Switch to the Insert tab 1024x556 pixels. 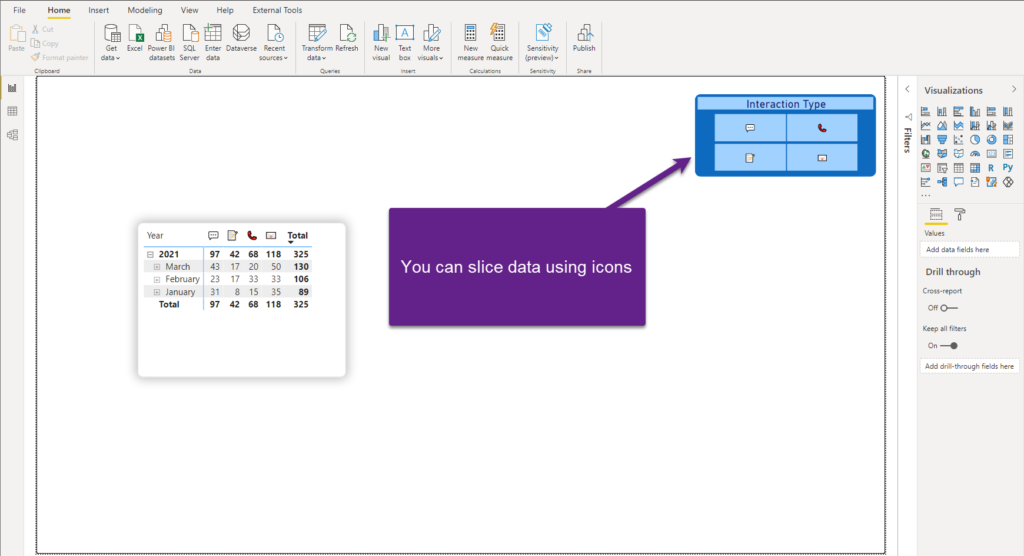(99, 10)
